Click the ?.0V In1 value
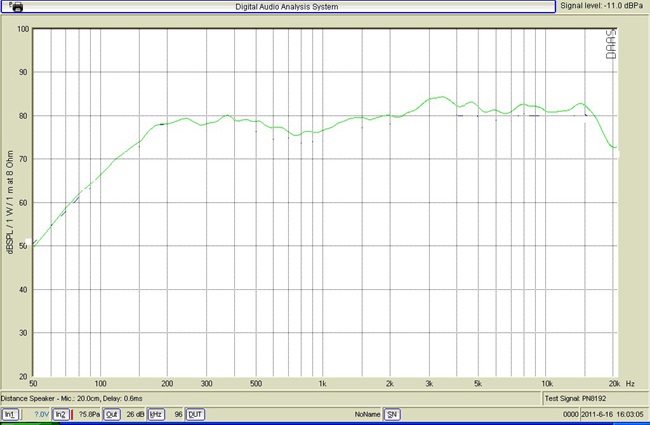The image size is (650, 425). 41,414
